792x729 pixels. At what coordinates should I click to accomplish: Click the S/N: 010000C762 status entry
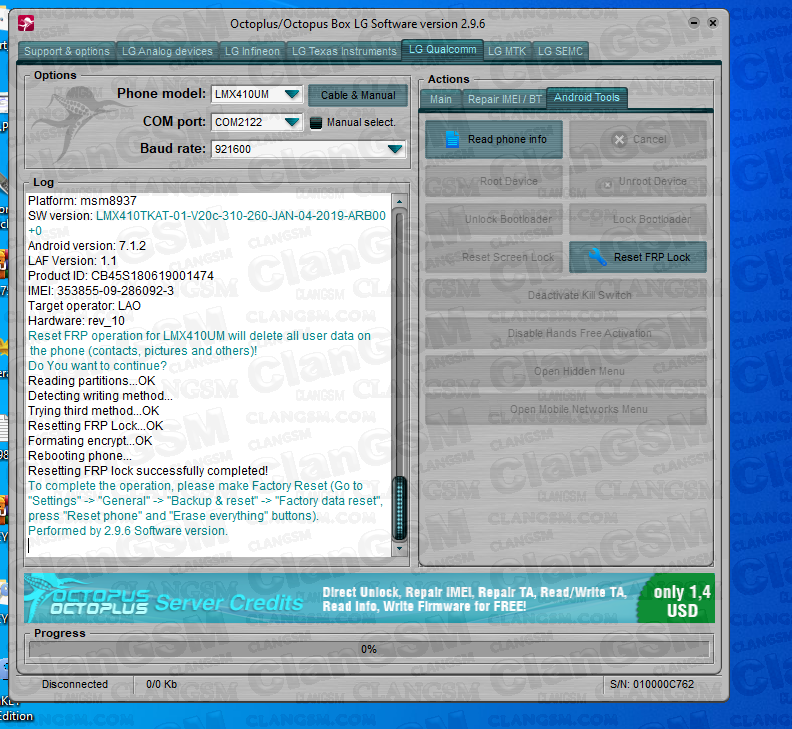[x=652, y=684]
